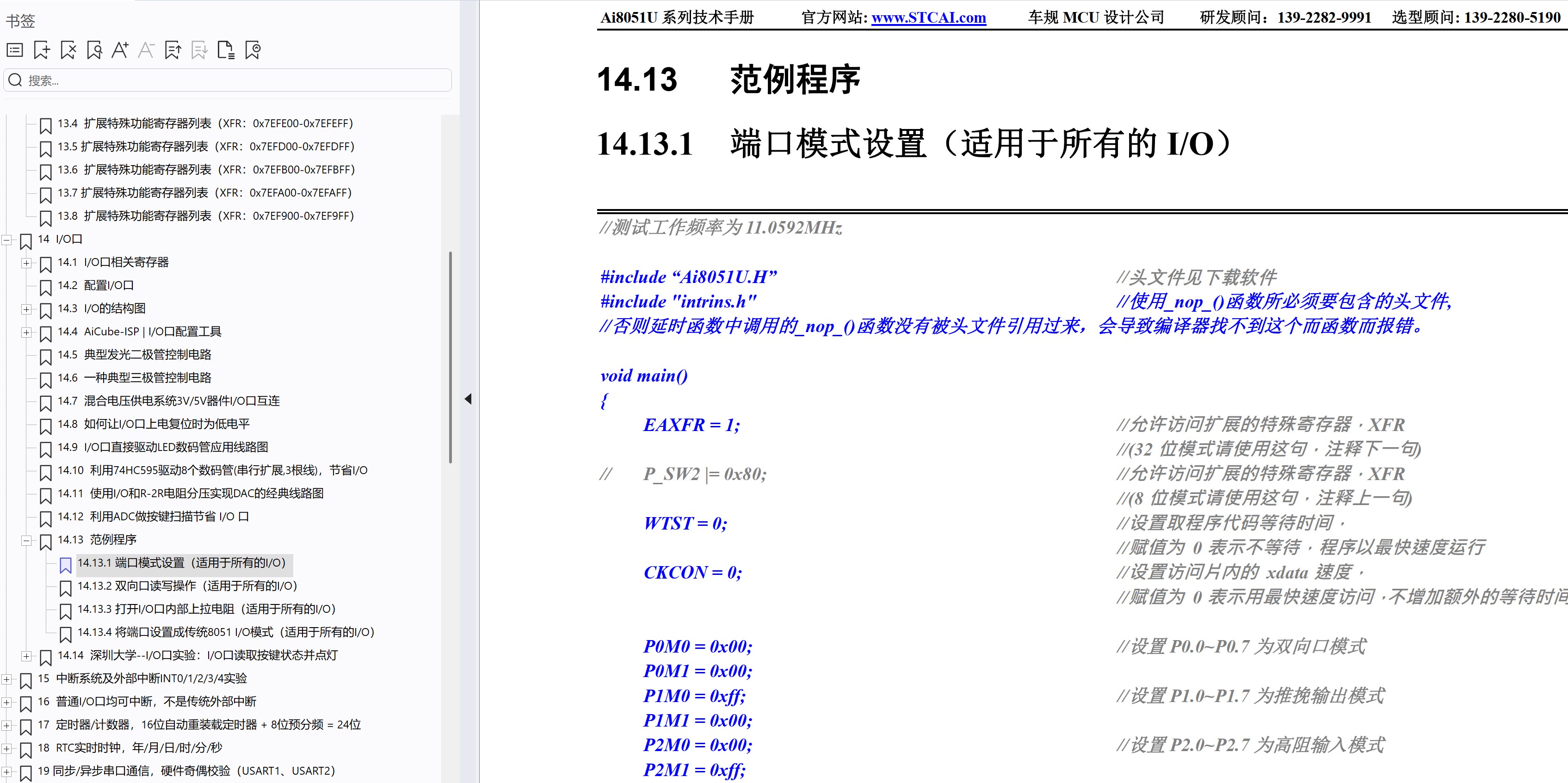The height and width of the screenshot is (783, 1568).
Task: Delete the selected bookmark
Action: (67, 50)
